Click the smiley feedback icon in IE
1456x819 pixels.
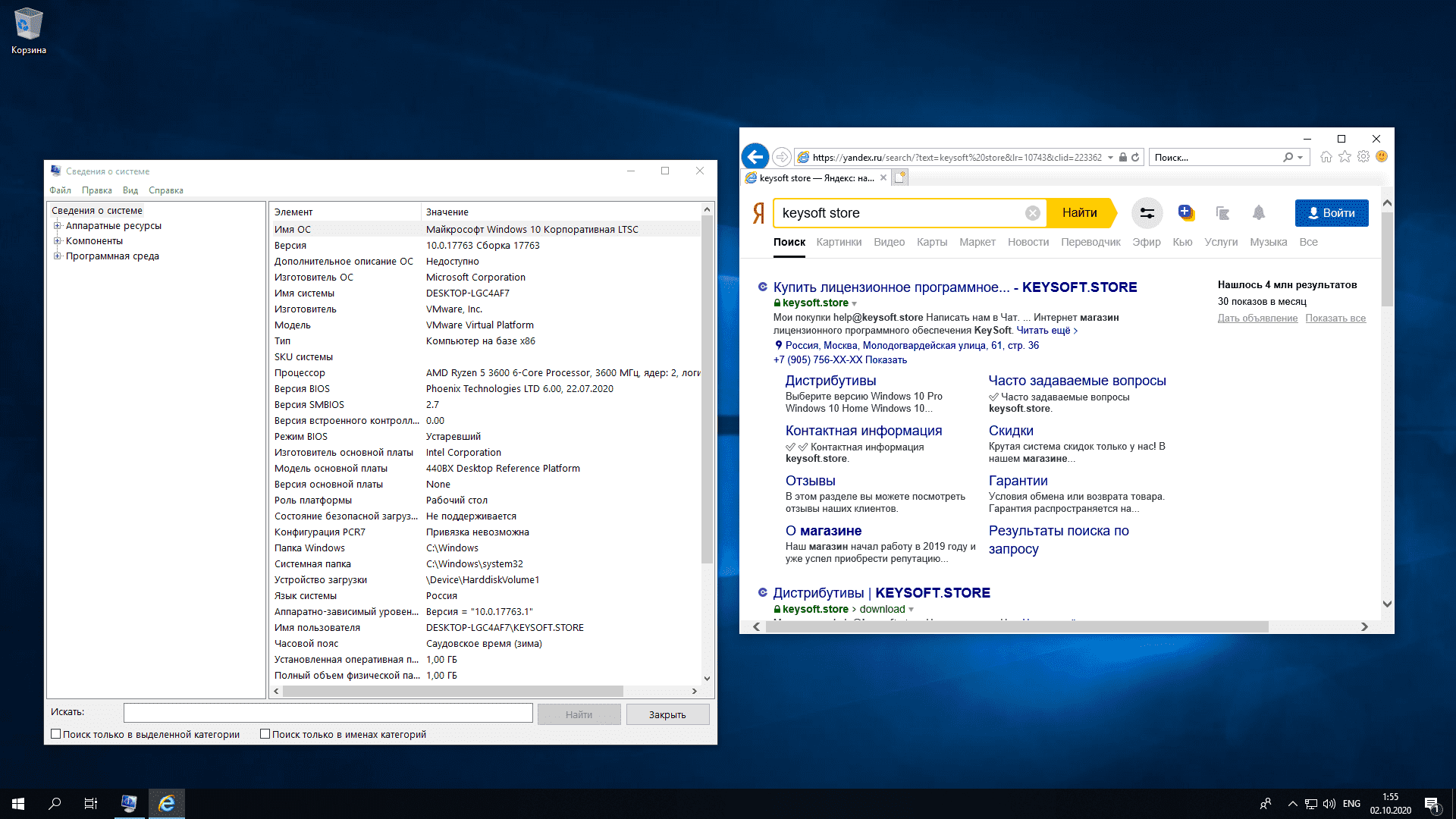tap(1382, 156)
